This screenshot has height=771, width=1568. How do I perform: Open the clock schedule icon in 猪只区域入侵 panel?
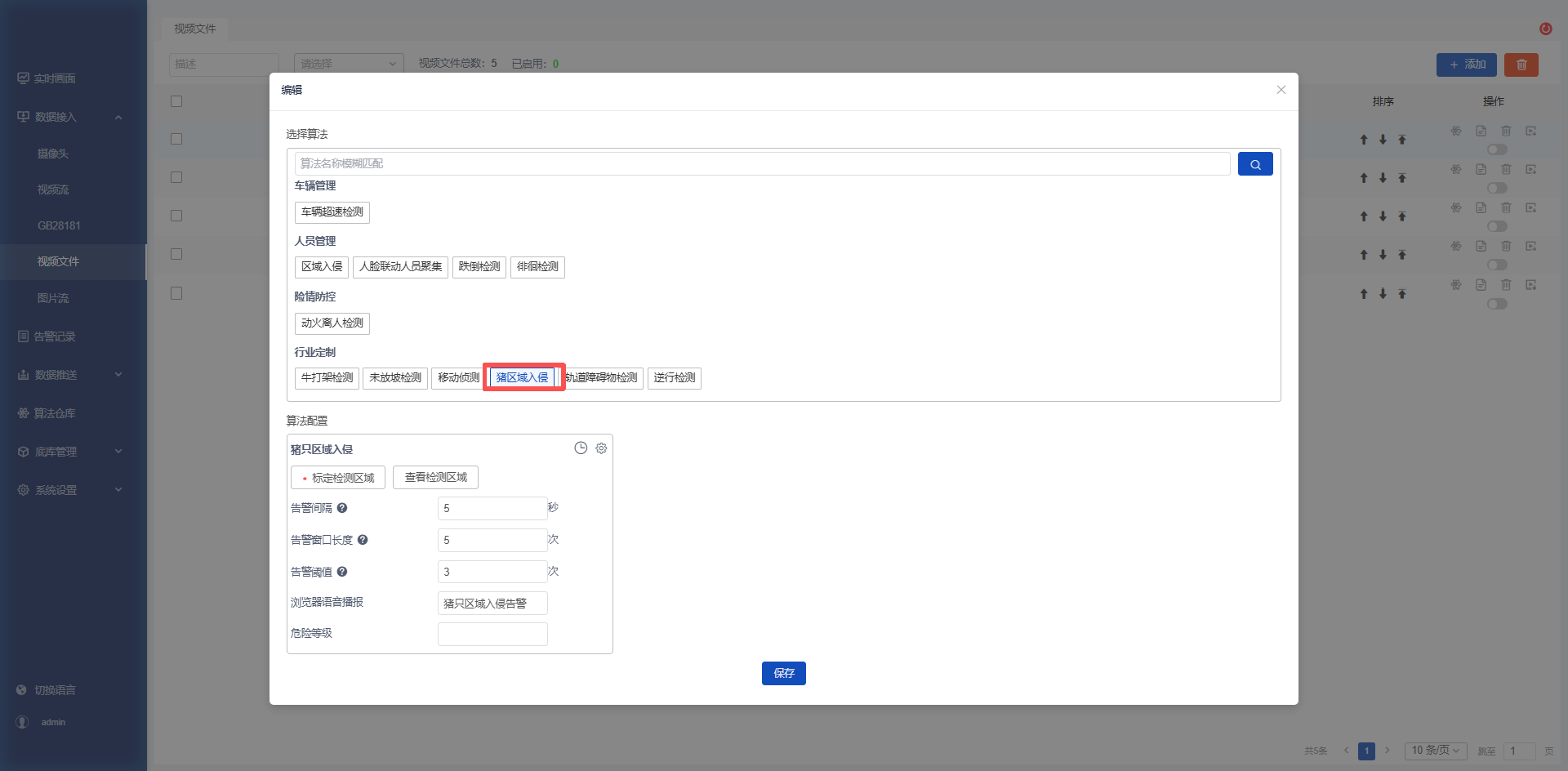click(581, 448)
